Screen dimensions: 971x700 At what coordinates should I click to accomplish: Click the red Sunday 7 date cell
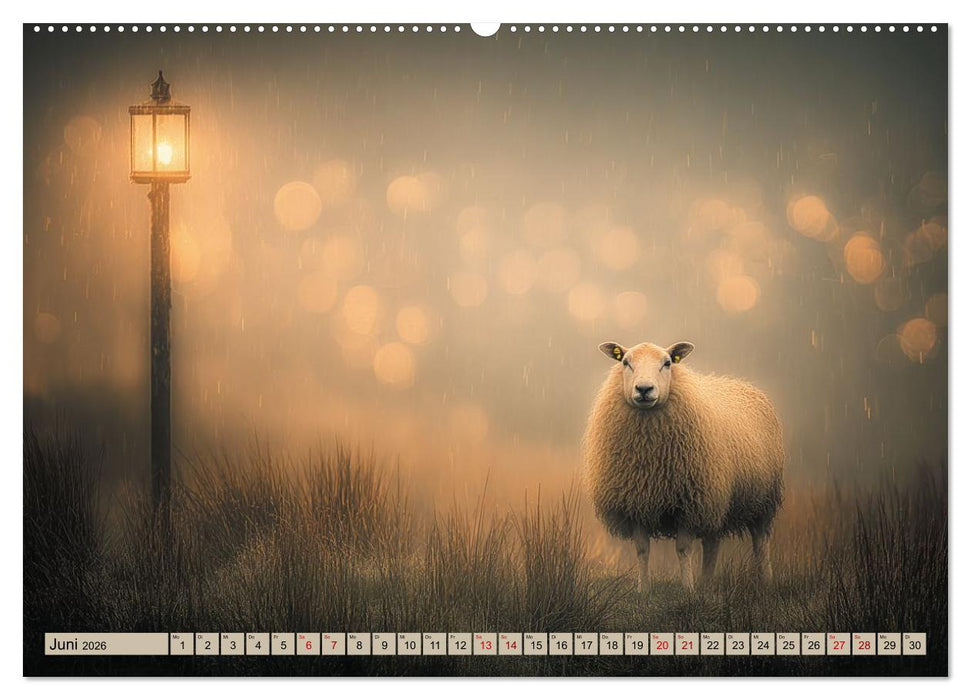pos(333,644)
